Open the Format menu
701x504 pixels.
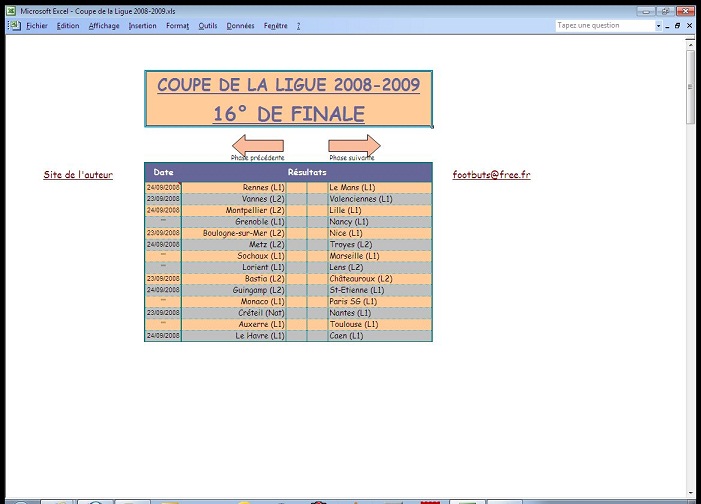[178, 26]
